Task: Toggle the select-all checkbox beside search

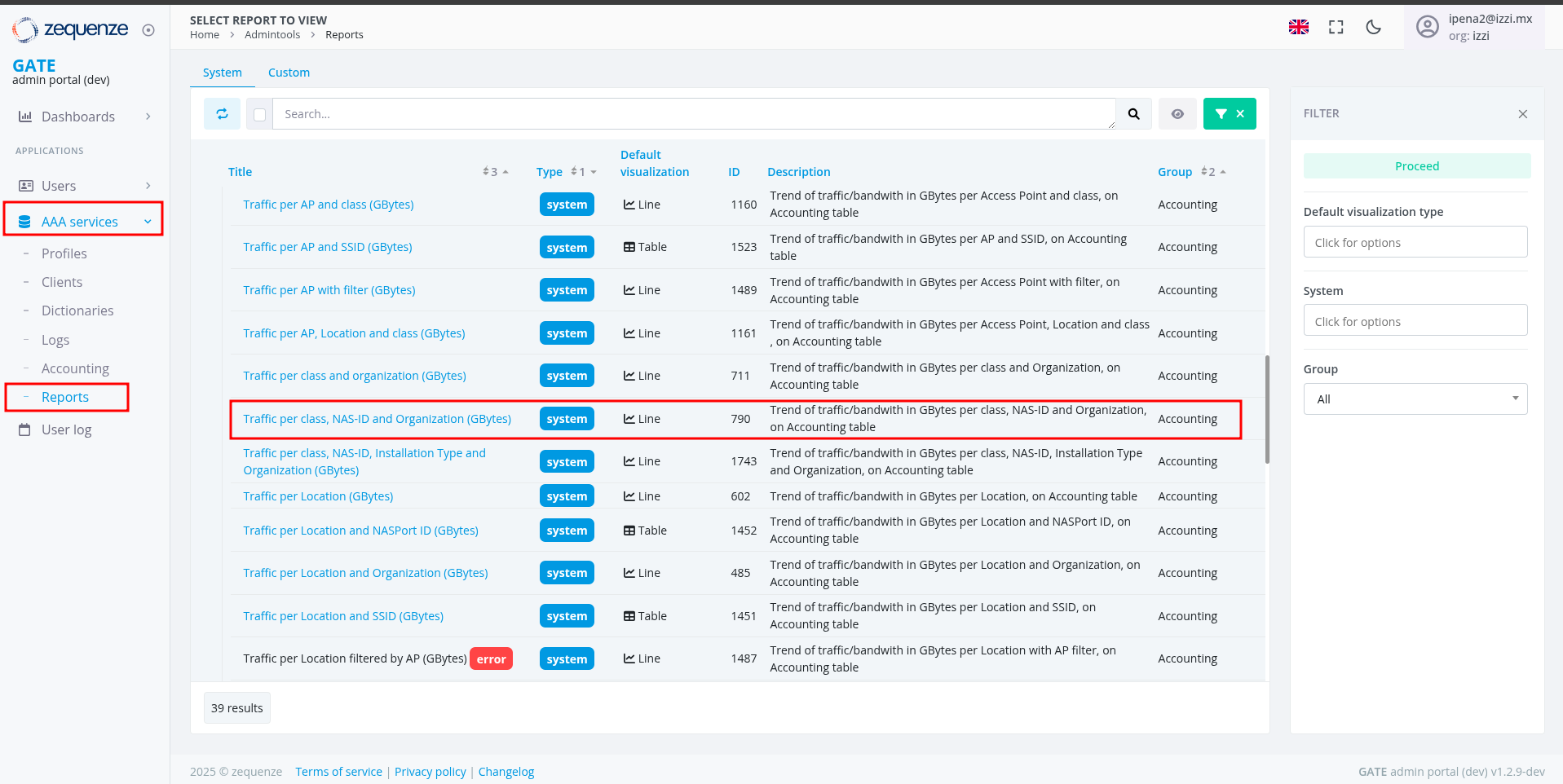Action: pyautogui.click(x=259, y=115)
